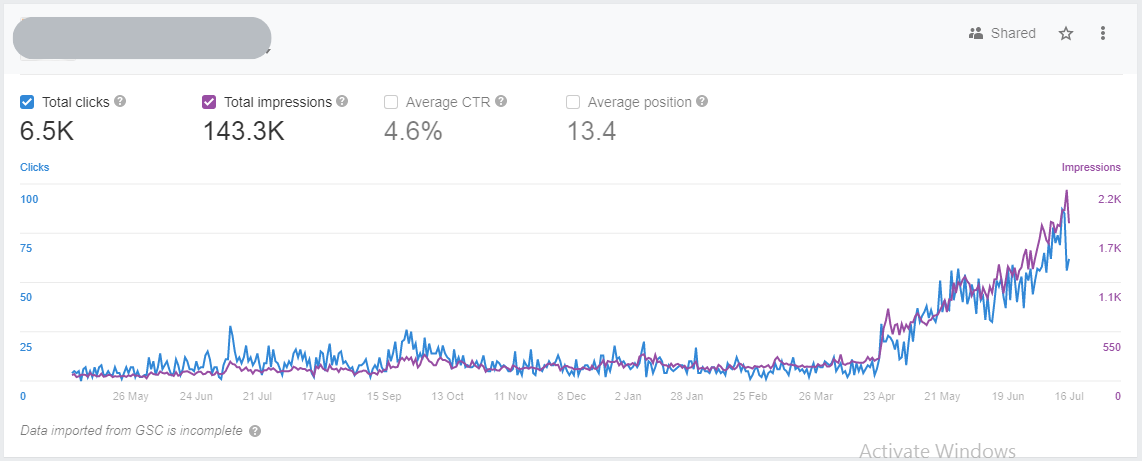
Task: Click the 21 May date label
Action: pyautogui.click(x=942, y=396)
